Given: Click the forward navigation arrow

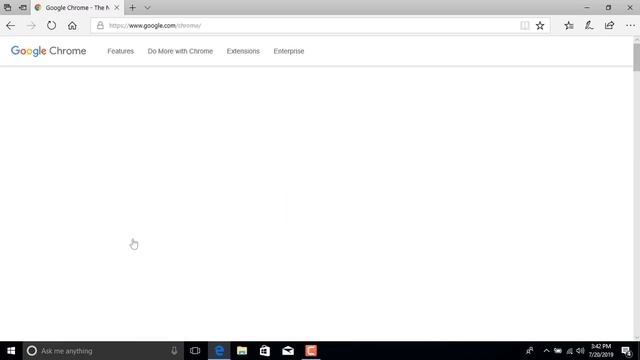Looking at the screenshot, I should pyautogui.click(x=31, y=26).
